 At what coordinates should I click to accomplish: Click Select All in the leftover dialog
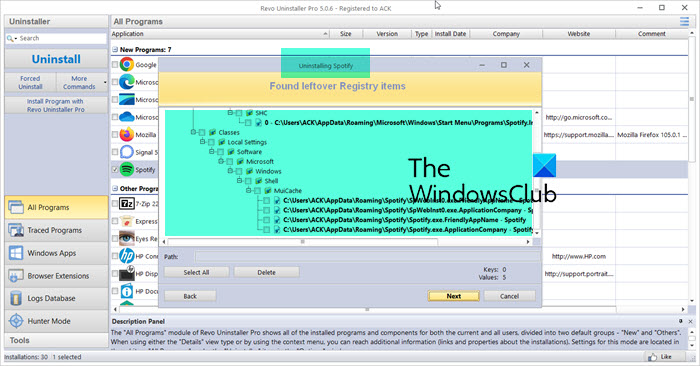196,272
